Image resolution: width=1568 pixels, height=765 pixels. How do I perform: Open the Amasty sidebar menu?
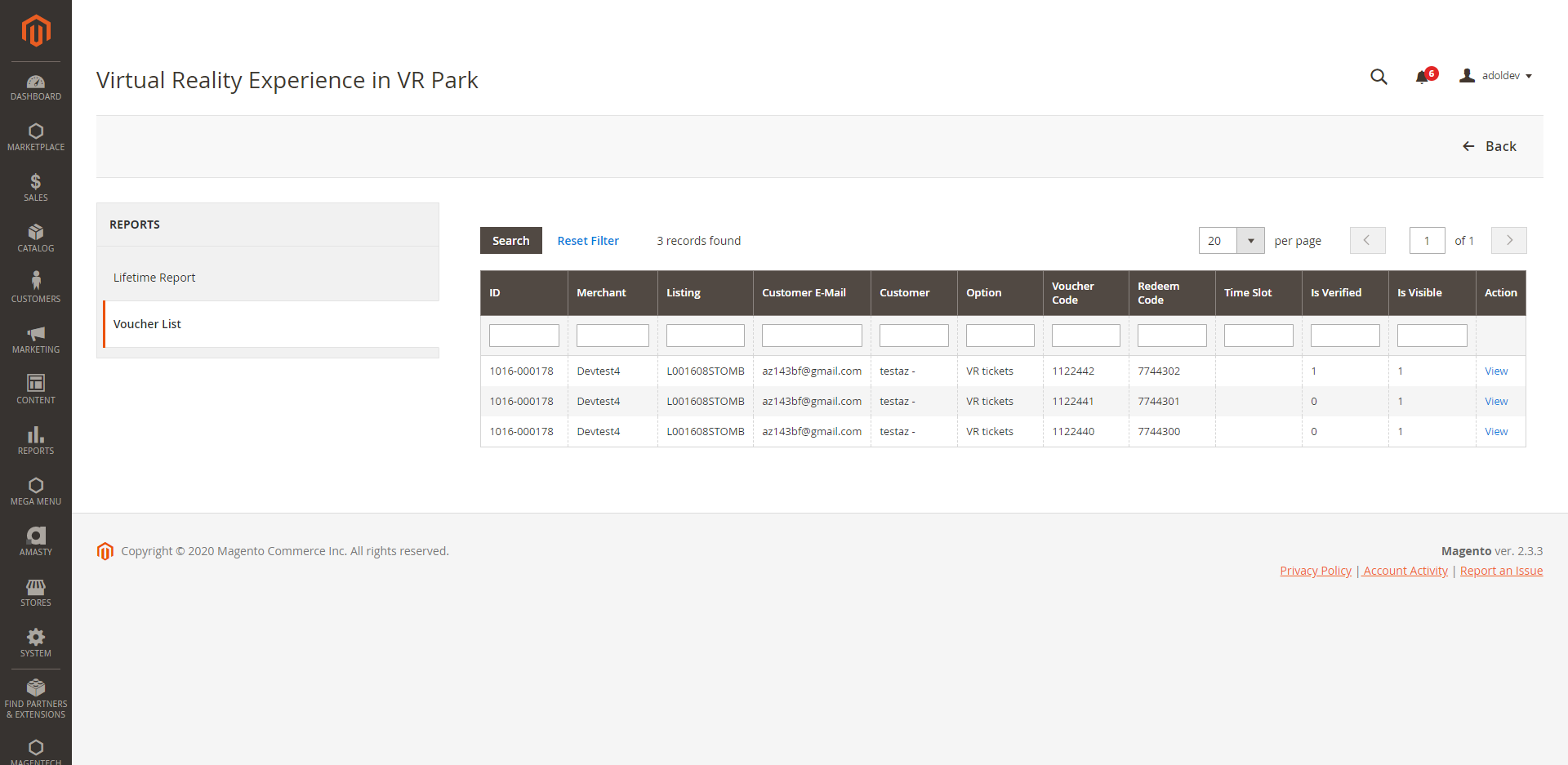point(36,543)
